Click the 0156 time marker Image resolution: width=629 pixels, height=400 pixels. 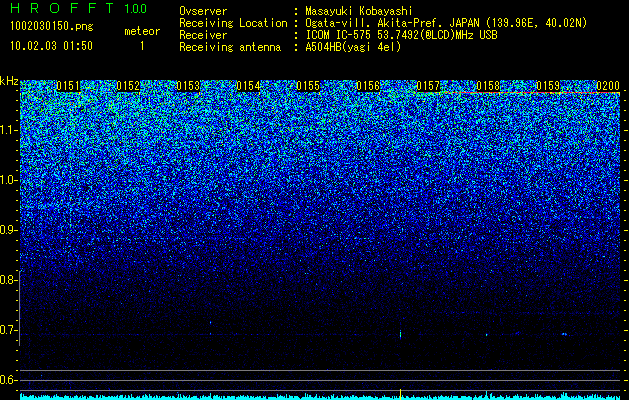pyautogui.click(x=368, y=86)
